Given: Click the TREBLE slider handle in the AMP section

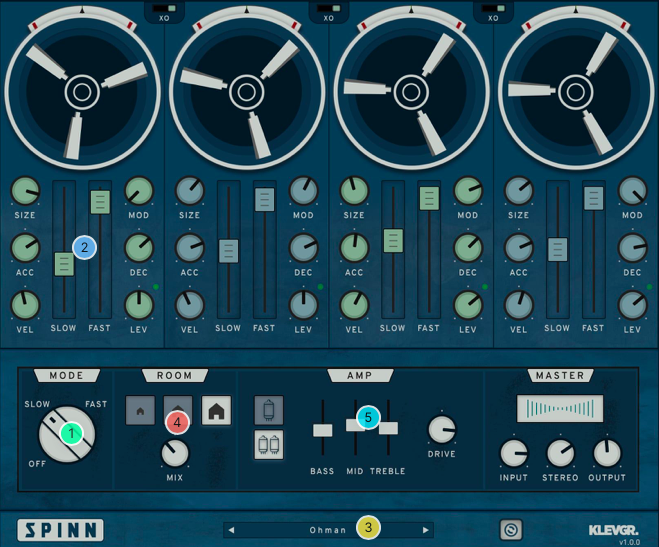Looking at the screenshot, I should coord(388,428).
